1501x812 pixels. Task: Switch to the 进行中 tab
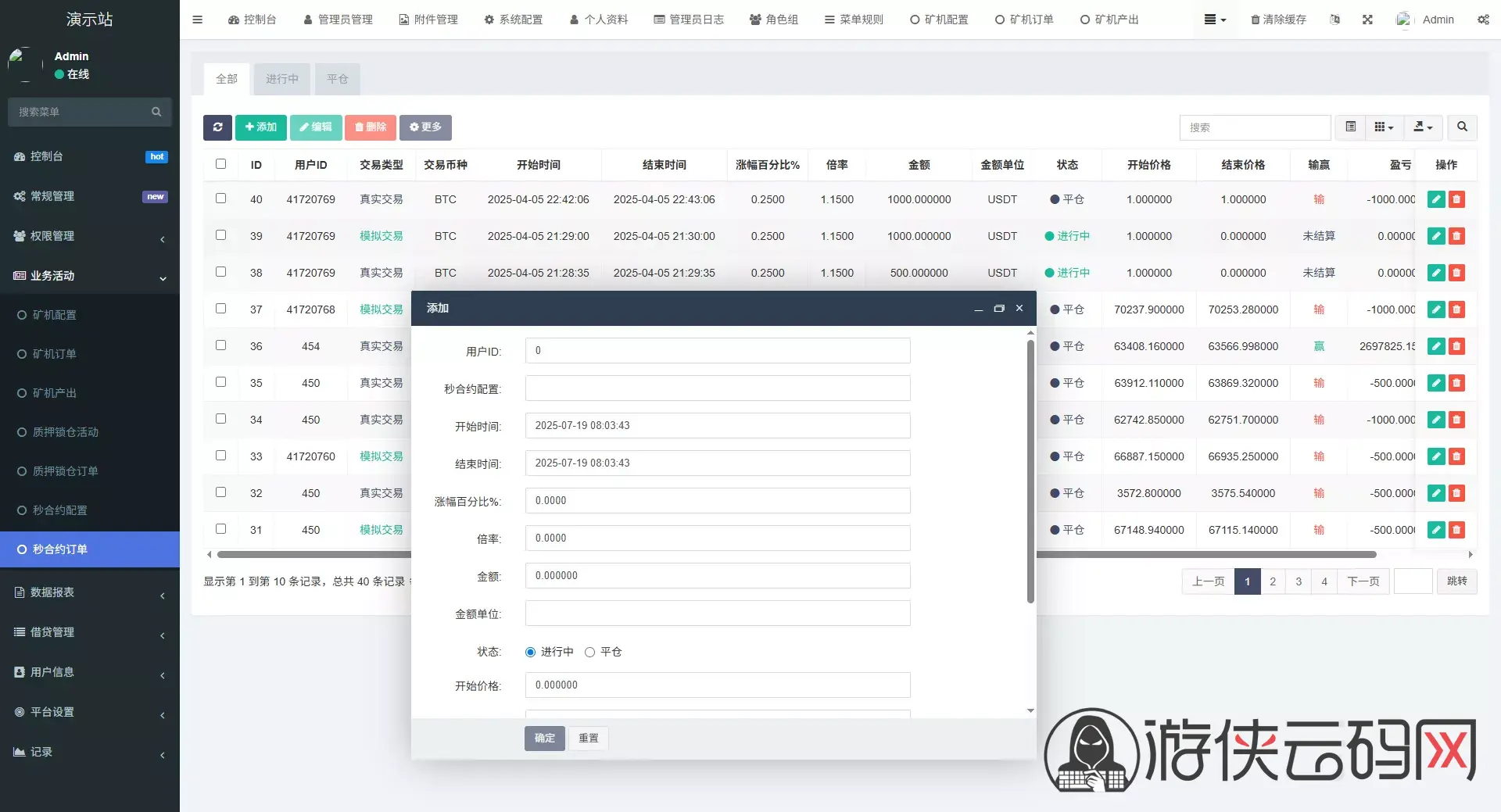coord(282,79)
